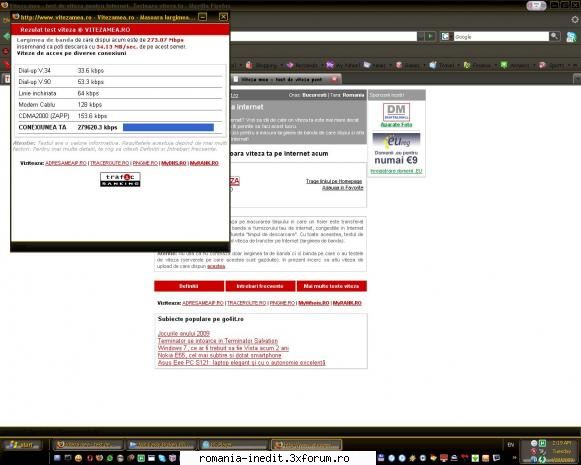Select the Modem Cablu row label
Image resolution: width=581 pixels, height=465 pixels.
click(x=37, y=105)
